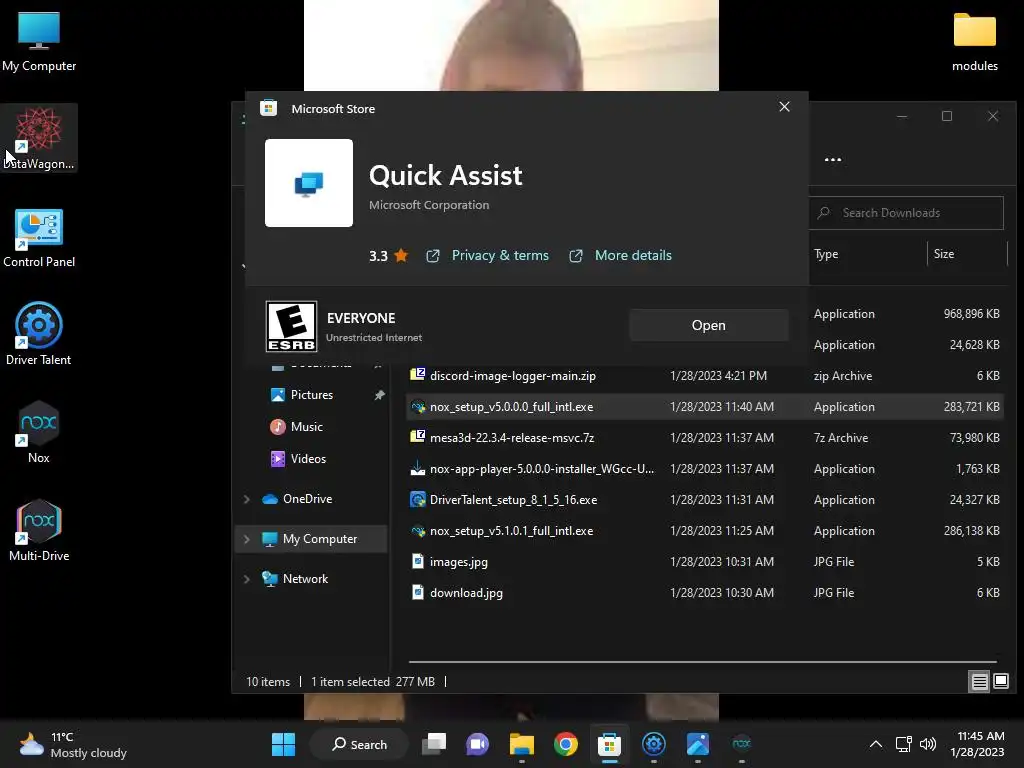Open Driver Talent from the taskbar

tap(654, 744)
